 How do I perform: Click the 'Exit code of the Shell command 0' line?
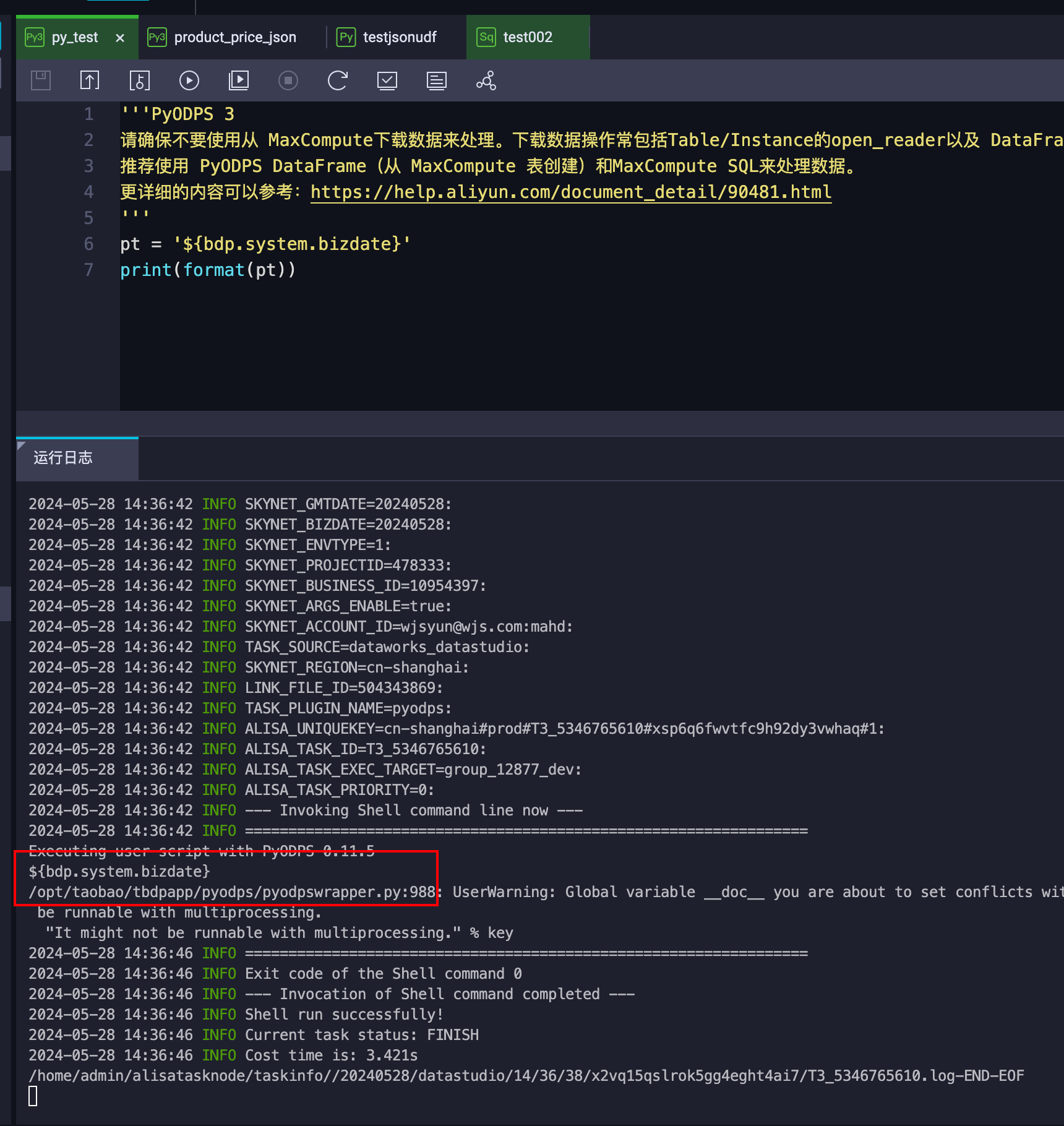point(275,974)
